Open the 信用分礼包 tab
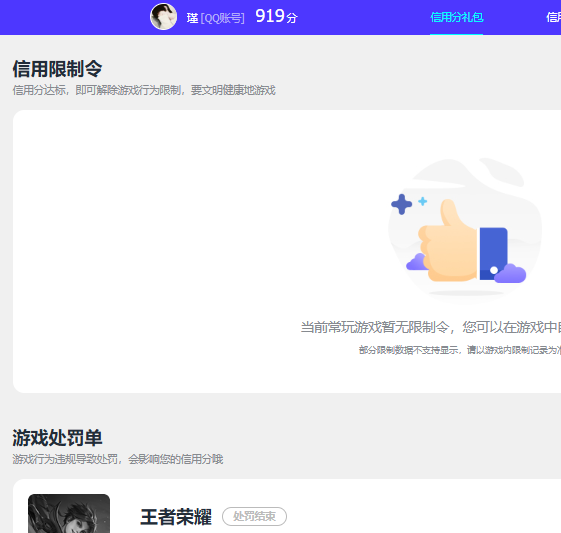Screen dimensions: 561x533 coord(457,17)
